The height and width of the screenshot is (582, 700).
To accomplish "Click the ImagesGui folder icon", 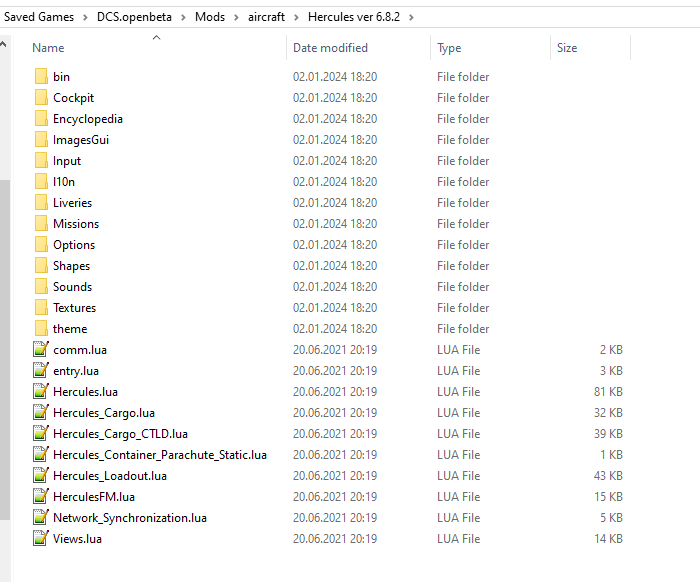I will click(41, 139).
